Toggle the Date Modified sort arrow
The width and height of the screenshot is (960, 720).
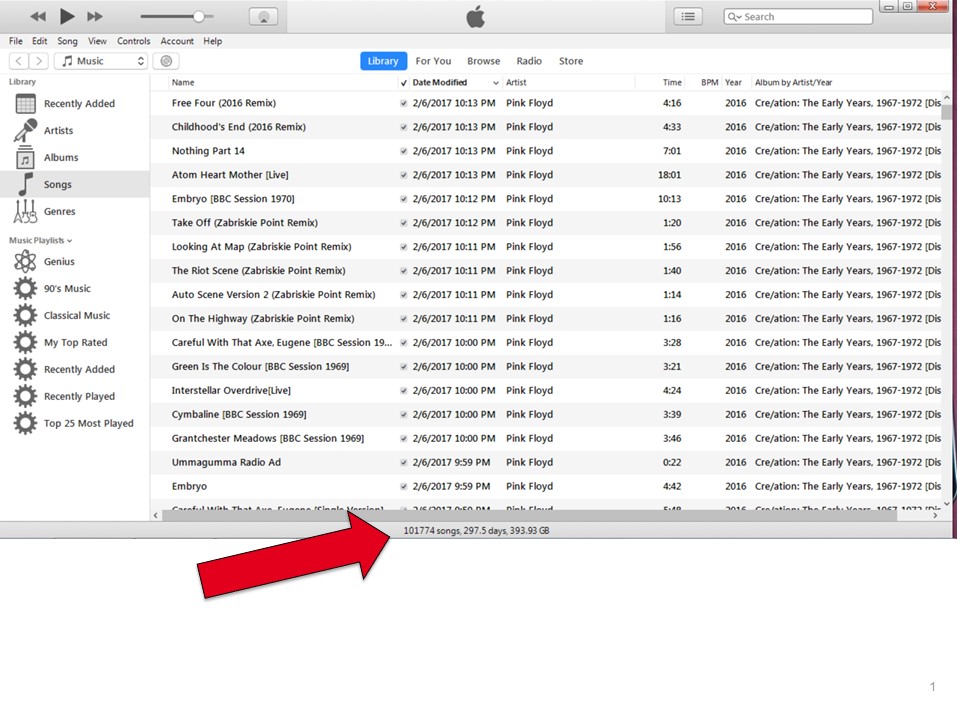[495, 83]
